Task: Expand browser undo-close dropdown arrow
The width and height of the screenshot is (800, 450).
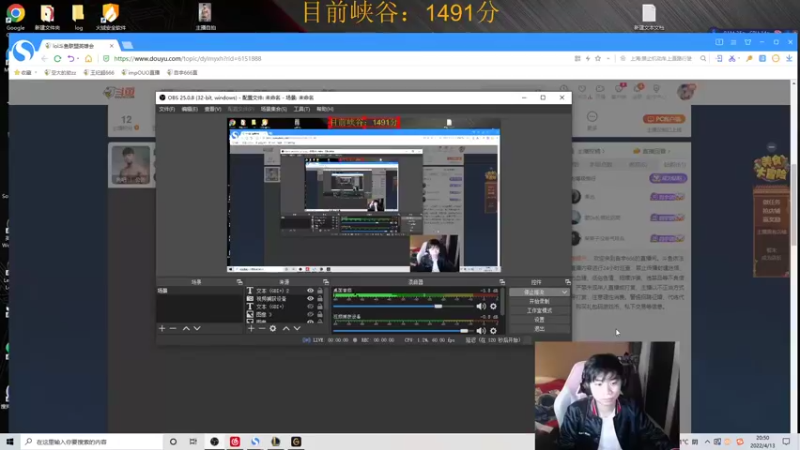Action: point(78,59)
